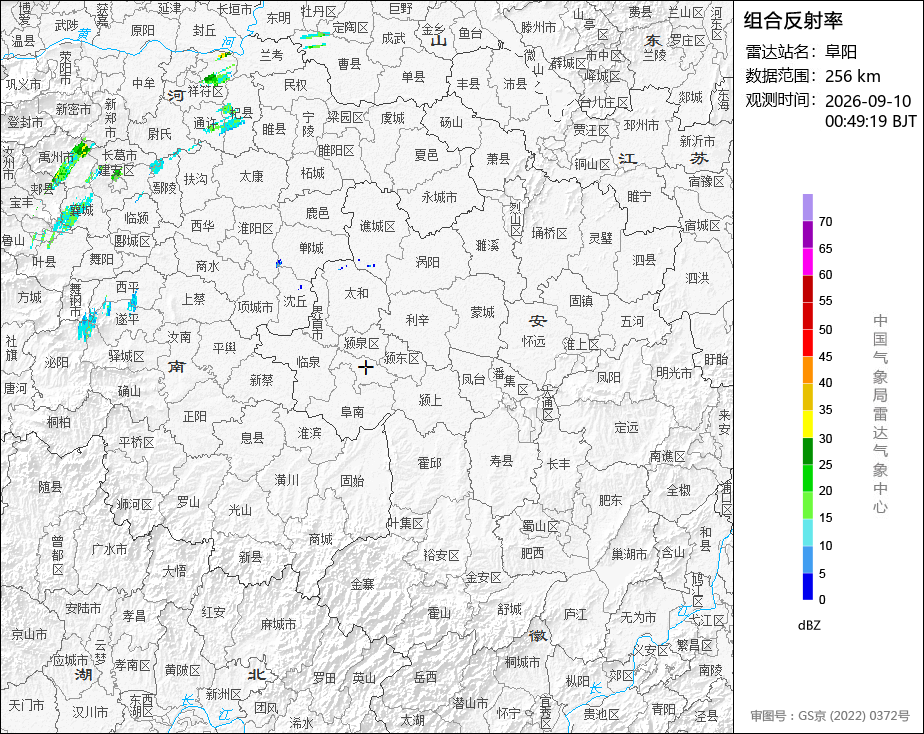Click the black cross radar station marker

[x=365, y=368]
